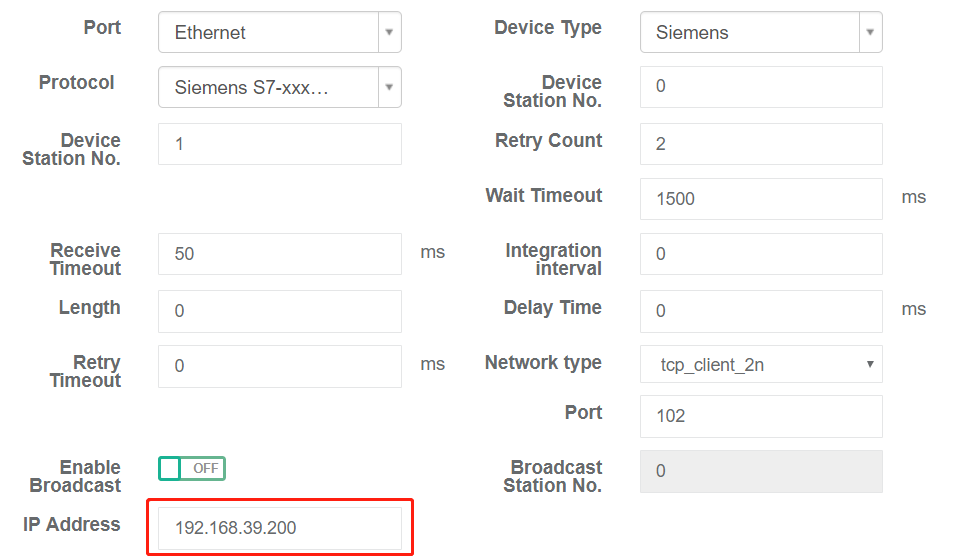This screenshot has width=974, height=557.
Task: Click the IP Address field
Action: (x=279, y=528)
